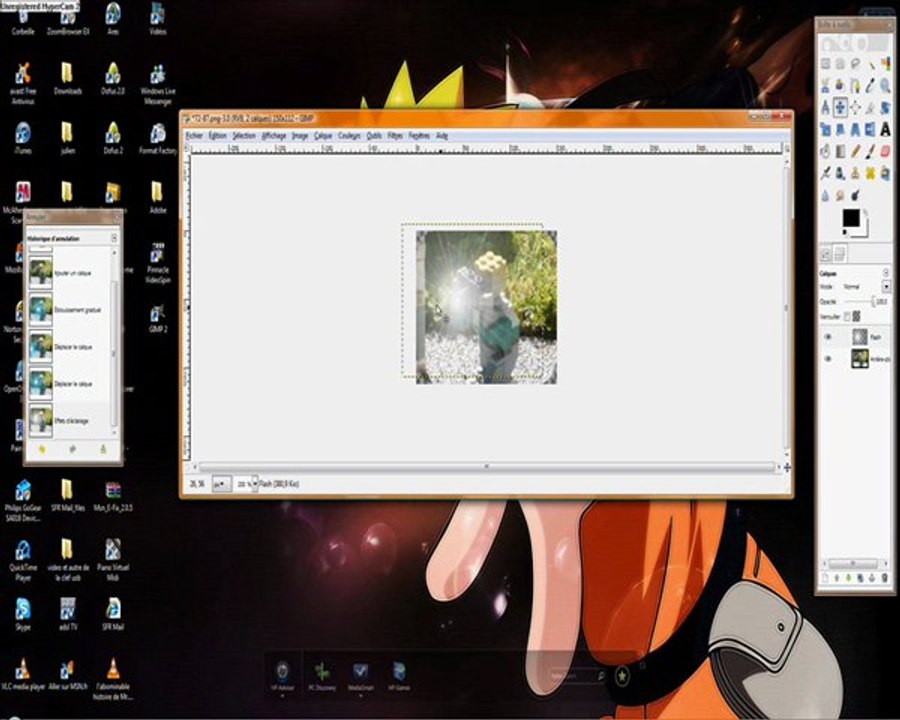The width and height of the screenshot is (900, 720).
Task: Select the Pencil tool
Action: tap(855, 151)
